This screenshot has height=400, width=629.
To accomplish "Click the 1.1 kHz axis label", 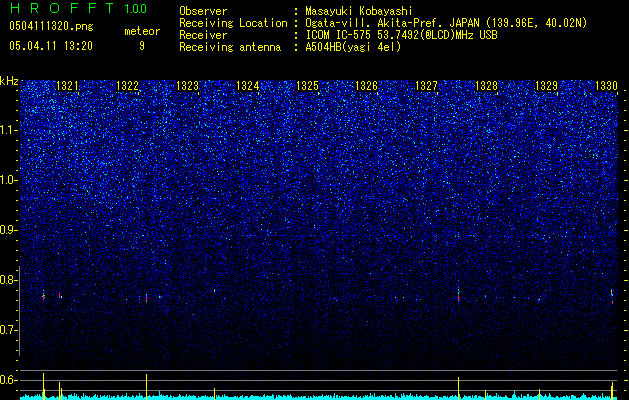I will (x=9, y=130).
